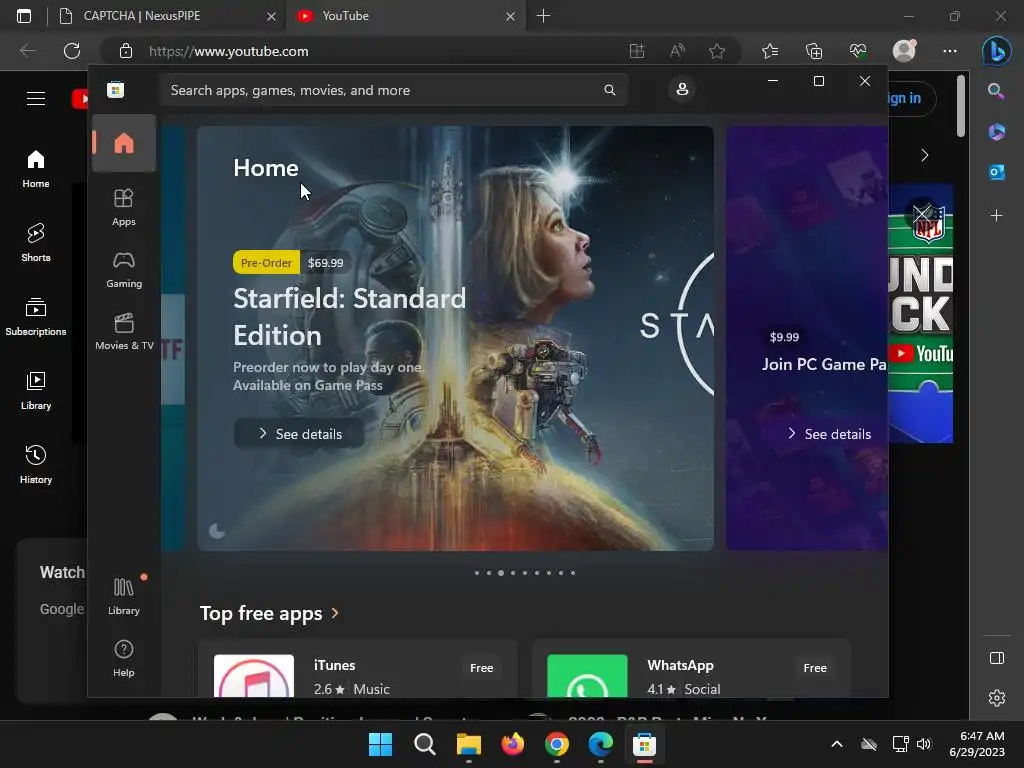The height and width of the screenshot is (768, 1024).
Task: Open Edge Settings and more menu
Action: coord(950,51)
